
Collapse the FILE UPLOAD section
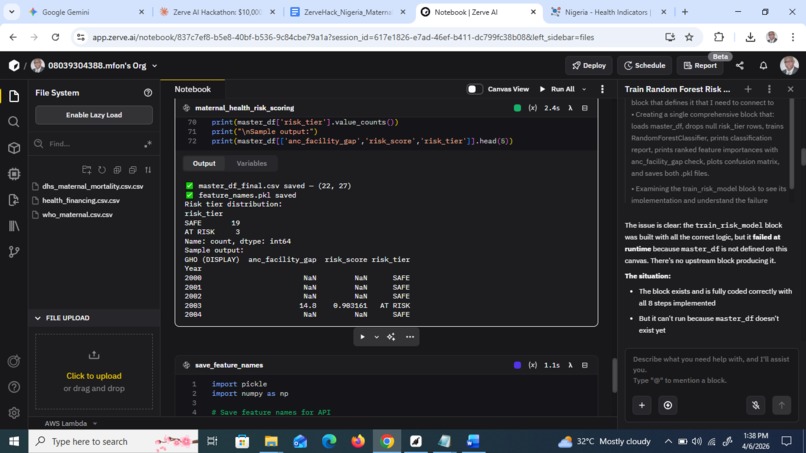[x=38, y=318]
